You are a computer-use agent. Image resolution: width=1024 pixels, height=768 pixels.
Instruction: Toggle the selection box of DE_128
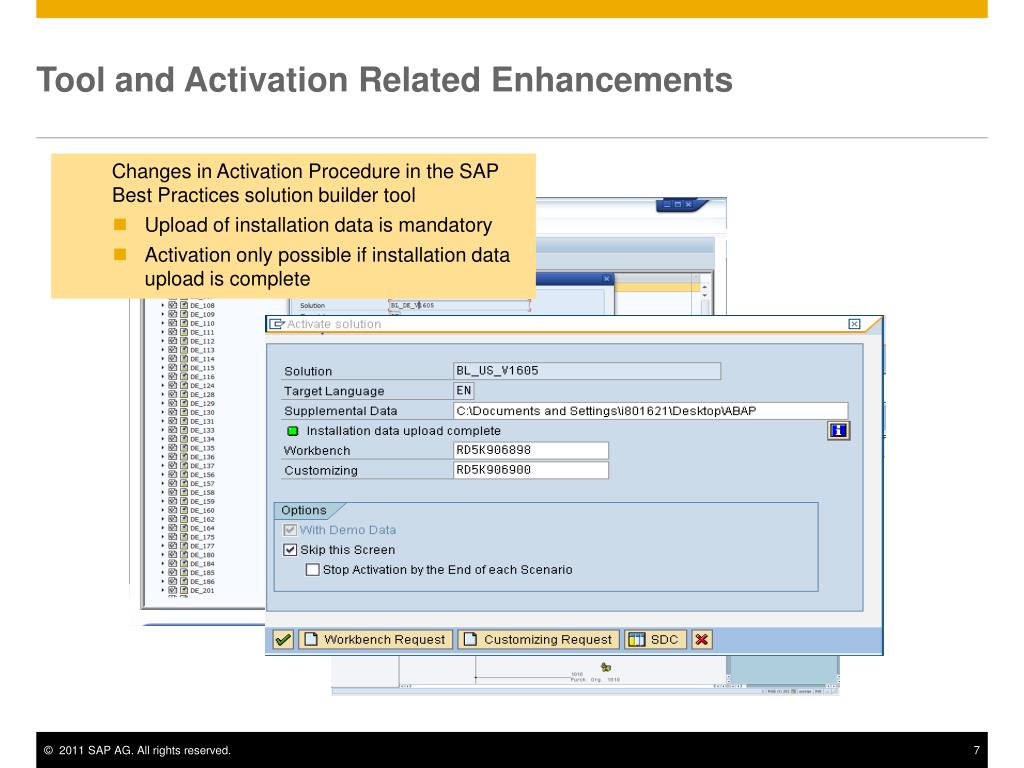click(172, 394)
